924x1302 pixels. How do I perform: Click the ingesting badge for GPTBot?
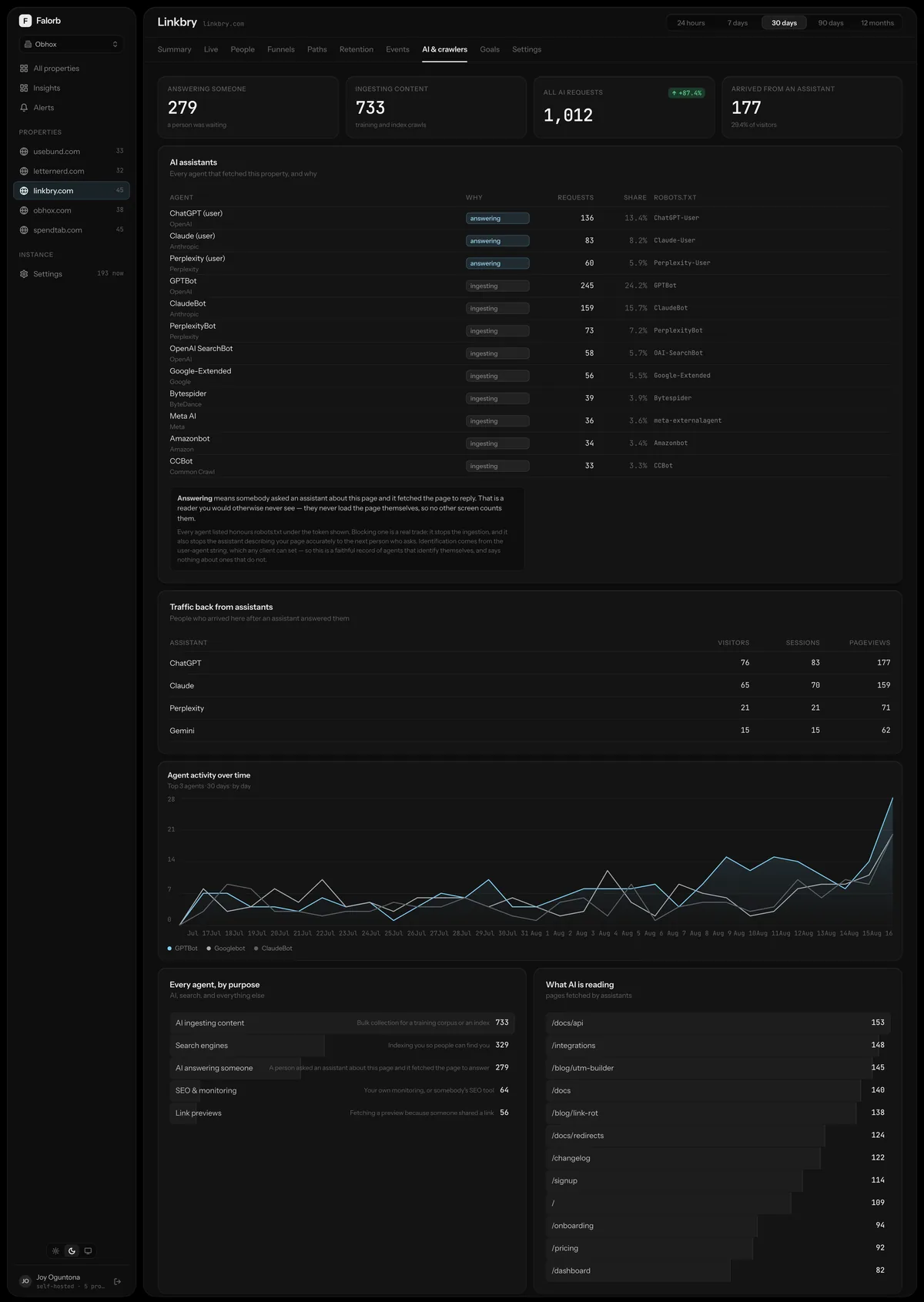point(497,286)
